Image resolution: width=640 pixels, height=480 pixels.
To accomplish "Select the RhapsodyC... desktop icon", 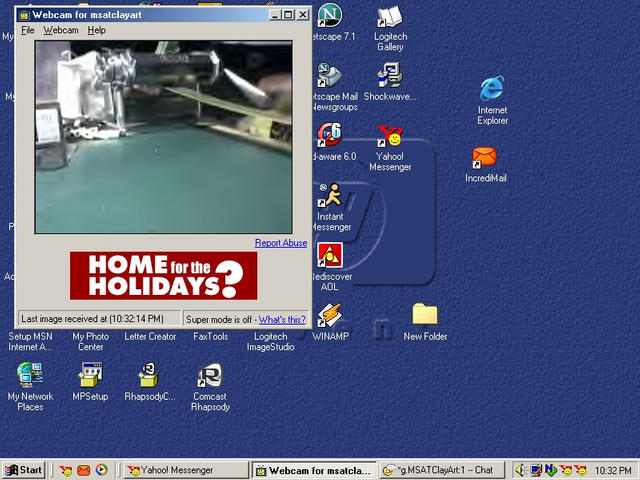I will coord(149,375).
